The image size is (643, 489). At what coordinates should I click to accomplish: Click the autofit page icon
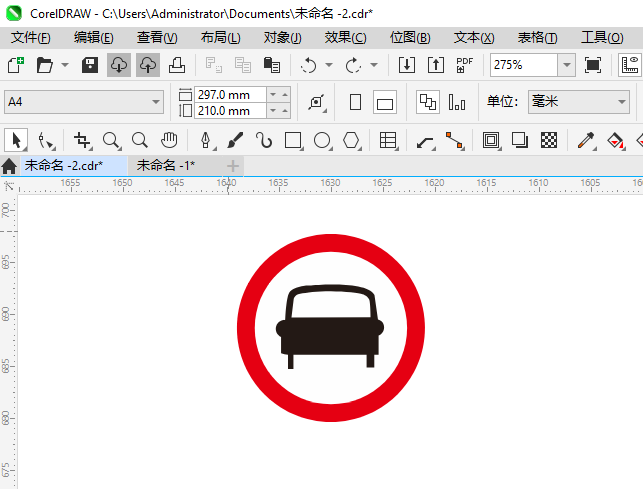(317, 102)
